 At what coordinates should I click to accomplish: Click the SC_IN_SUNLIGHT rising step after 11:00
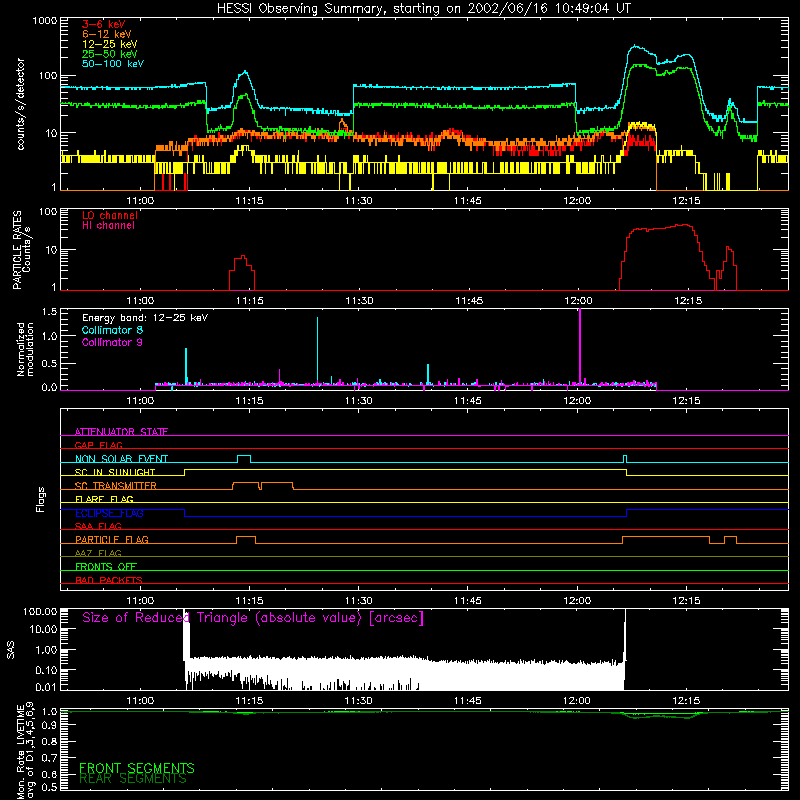click(x=184, y=472)
